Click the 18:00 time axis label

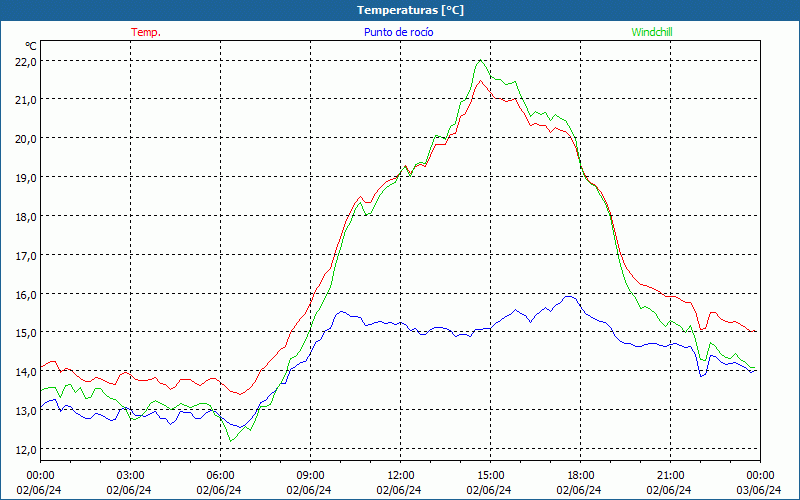[581, 476]
